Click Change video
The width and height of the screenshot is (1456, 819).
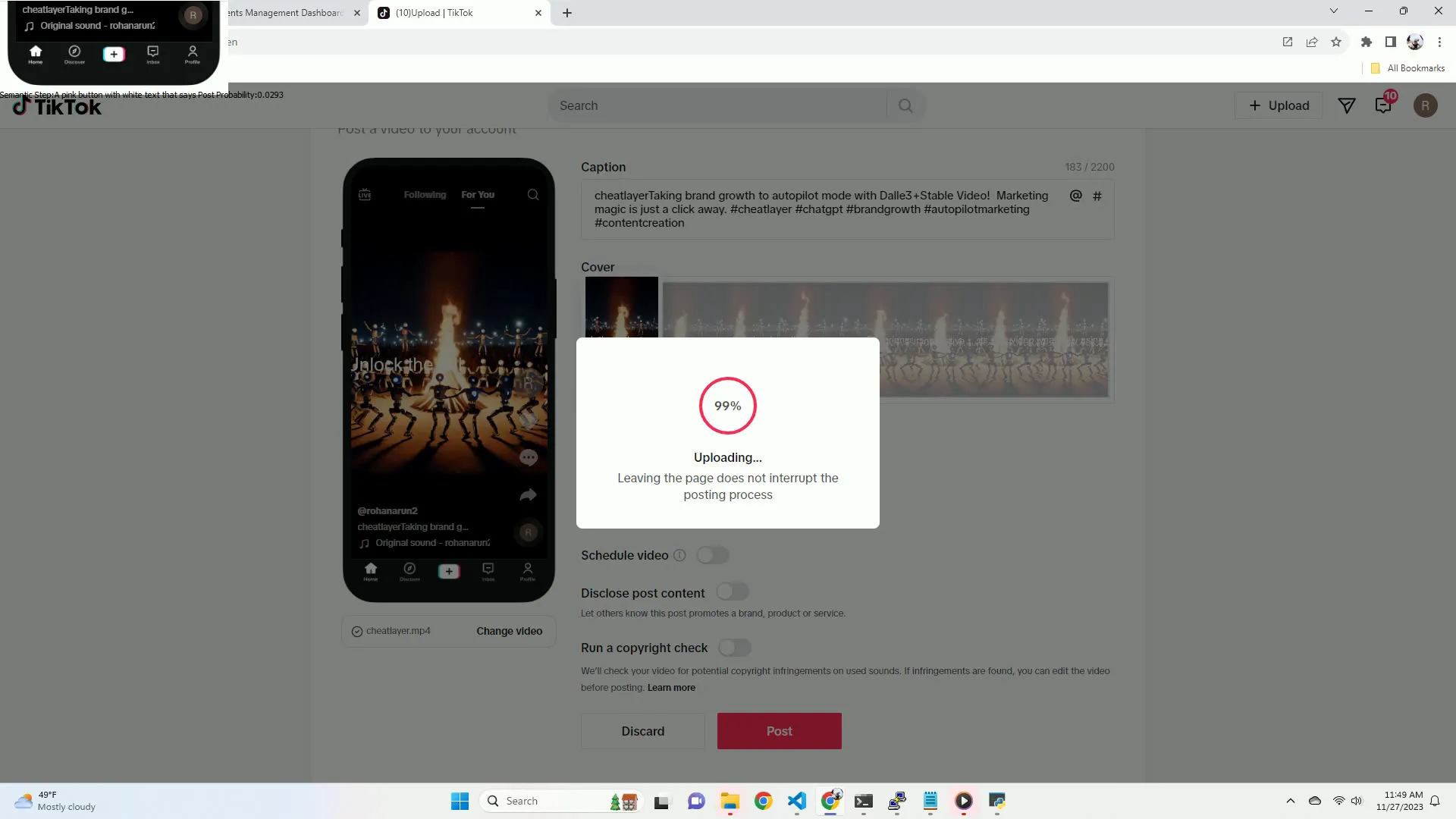(x=509, y=631)
